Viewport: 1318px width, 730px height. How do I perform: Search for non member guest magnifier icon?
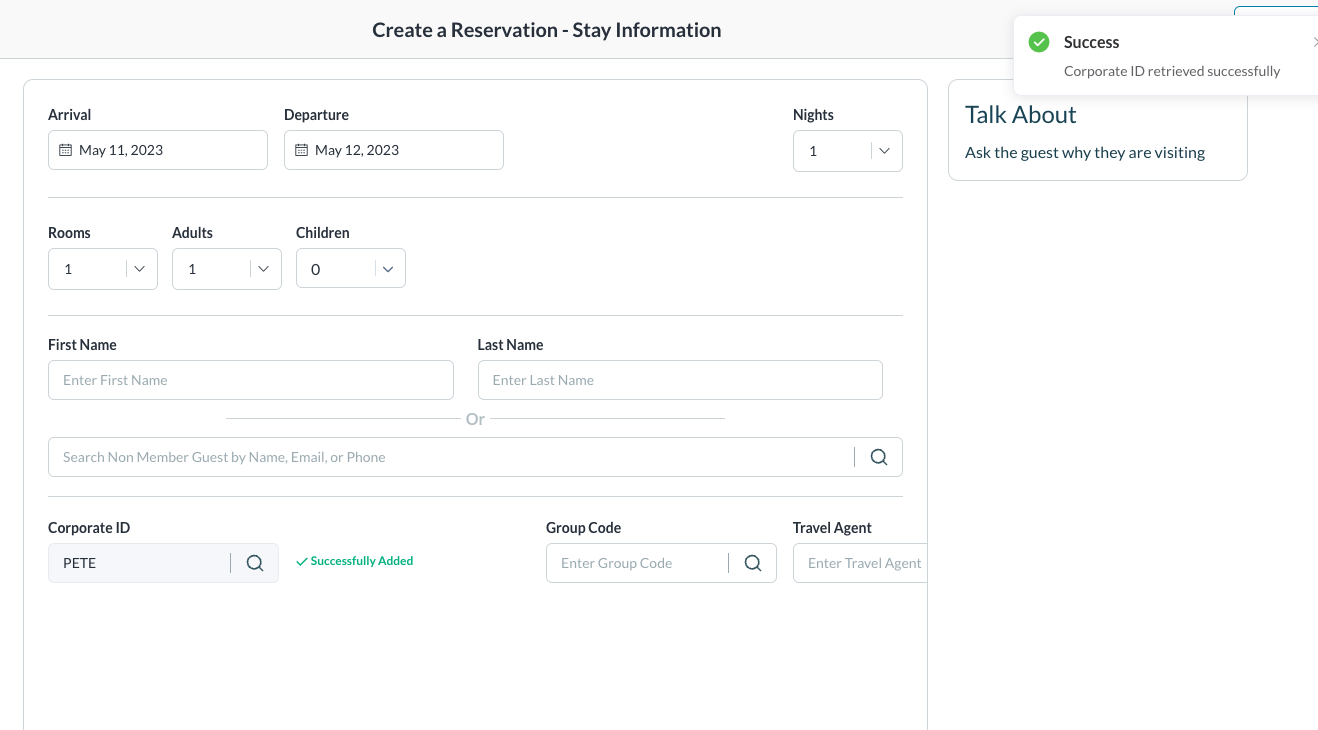(x=879, y=457)
